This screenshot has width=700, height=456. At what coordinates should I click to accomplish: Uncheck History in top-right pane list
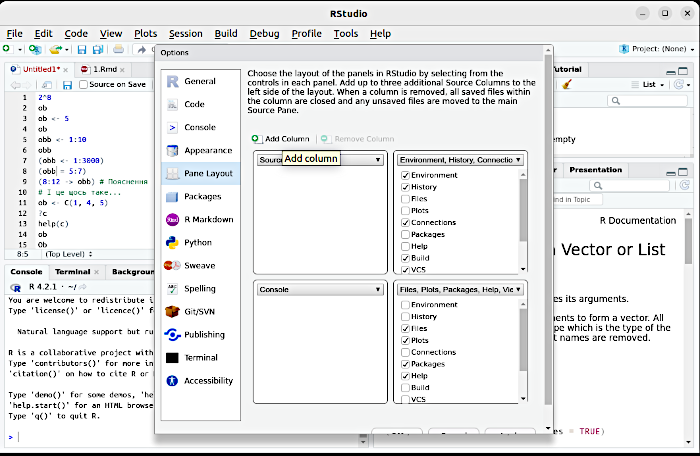click(x=405, y=187)
